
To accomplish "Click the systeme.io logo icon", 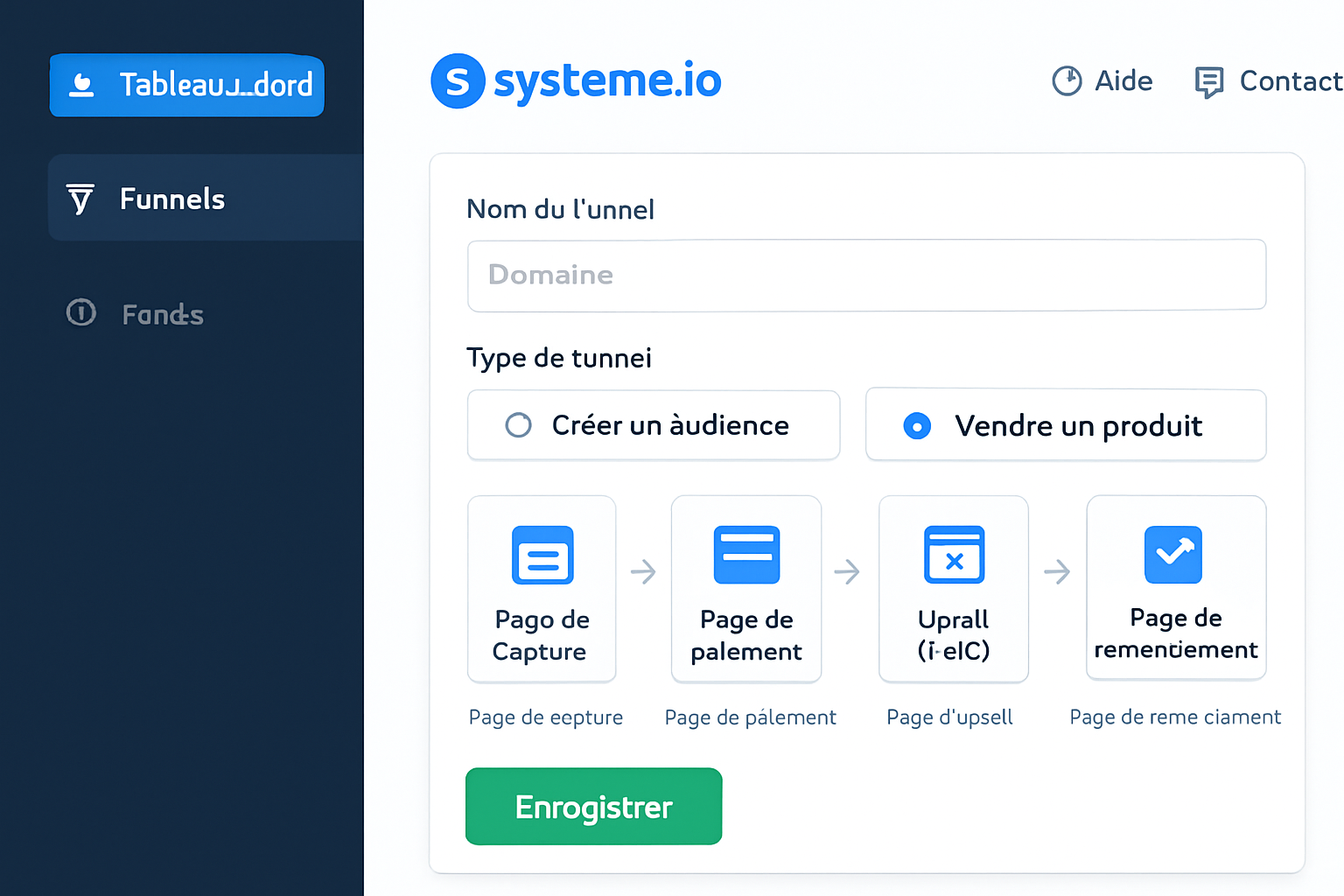I will 458,81.
